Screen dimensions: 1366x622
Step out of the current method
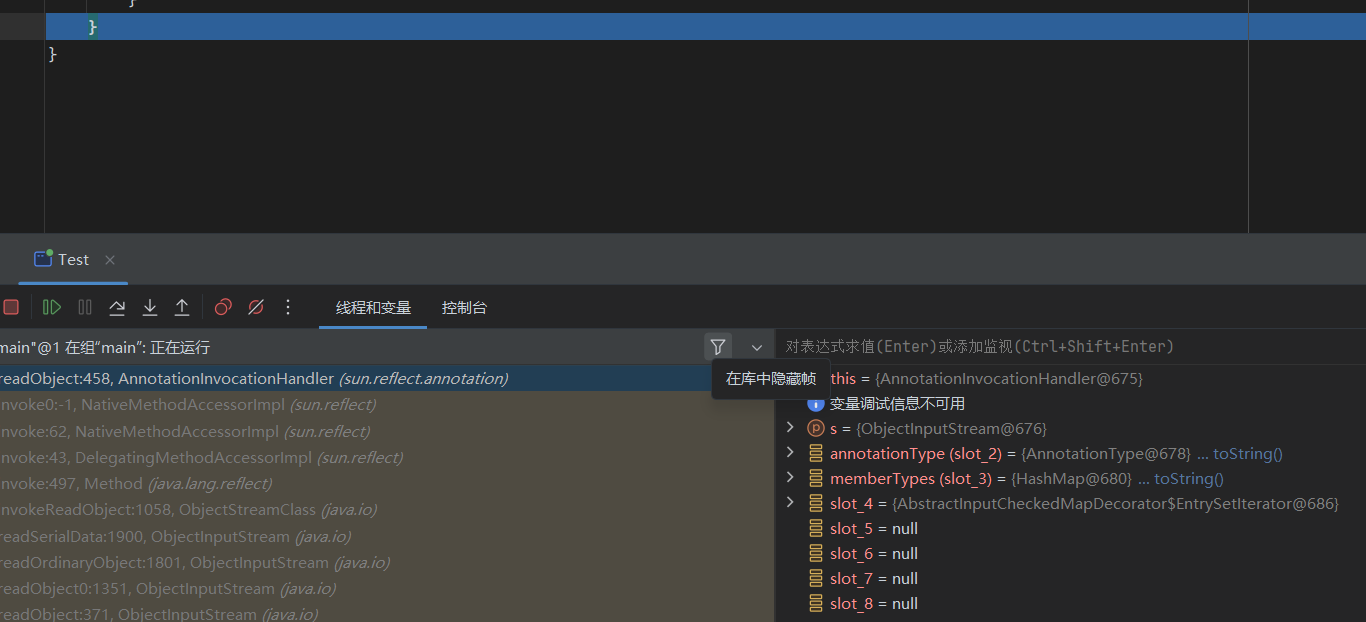coord(182,307)
